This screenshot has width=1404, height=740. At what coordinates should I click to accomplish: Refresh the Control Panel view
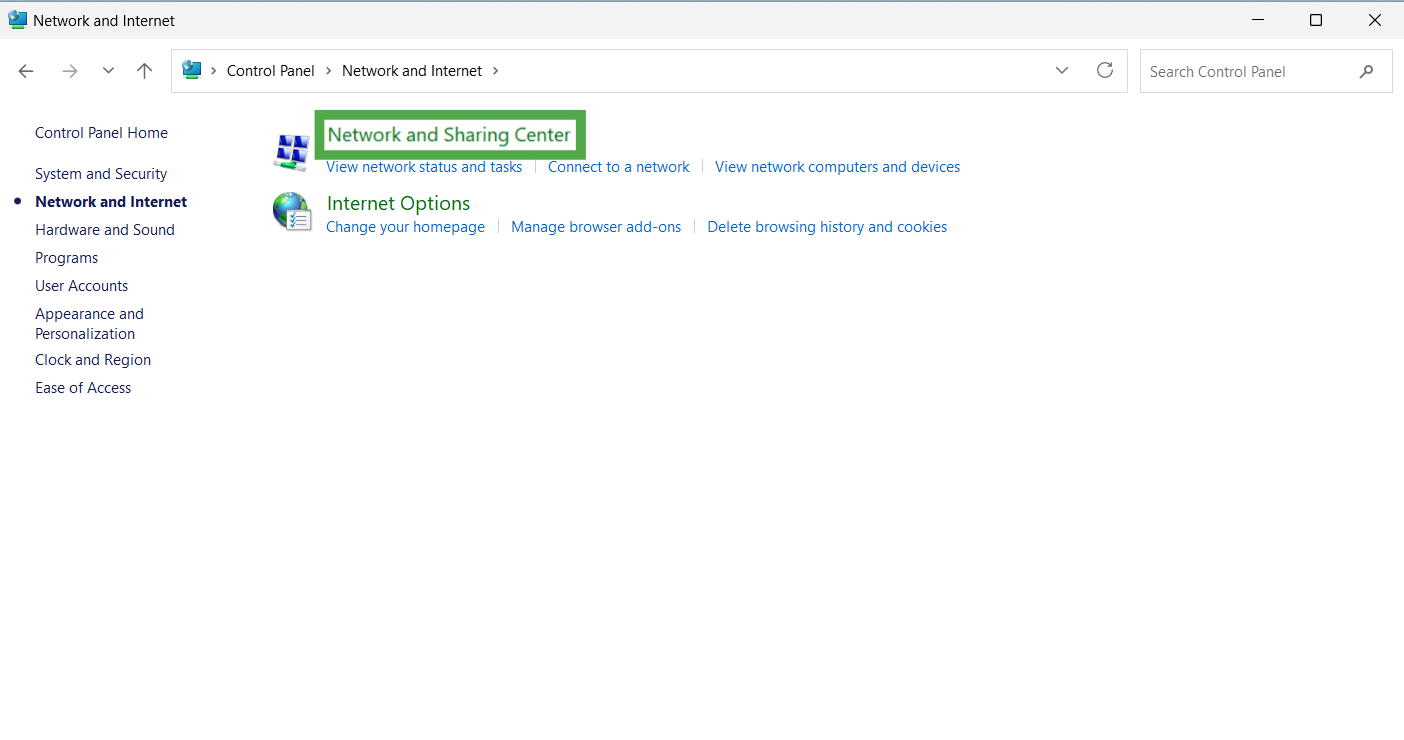[1105, 70]
